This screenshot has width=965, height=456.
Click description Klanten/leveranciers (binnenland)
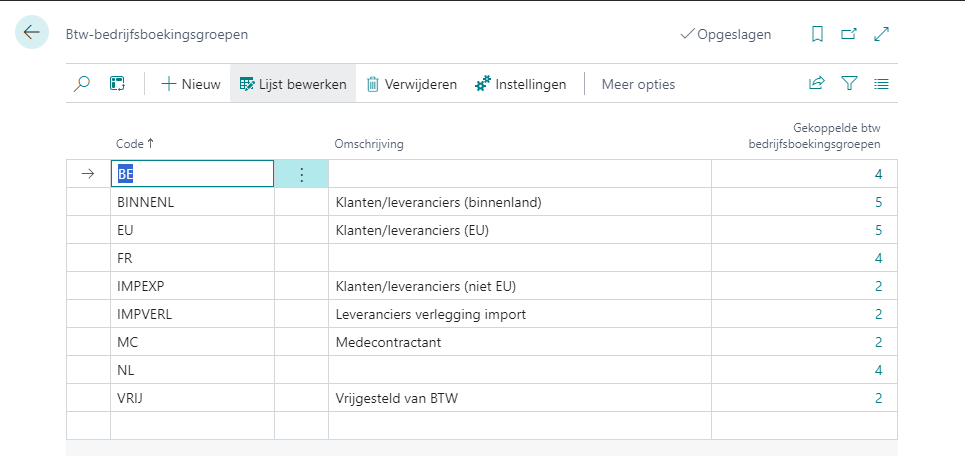(438, 202)
